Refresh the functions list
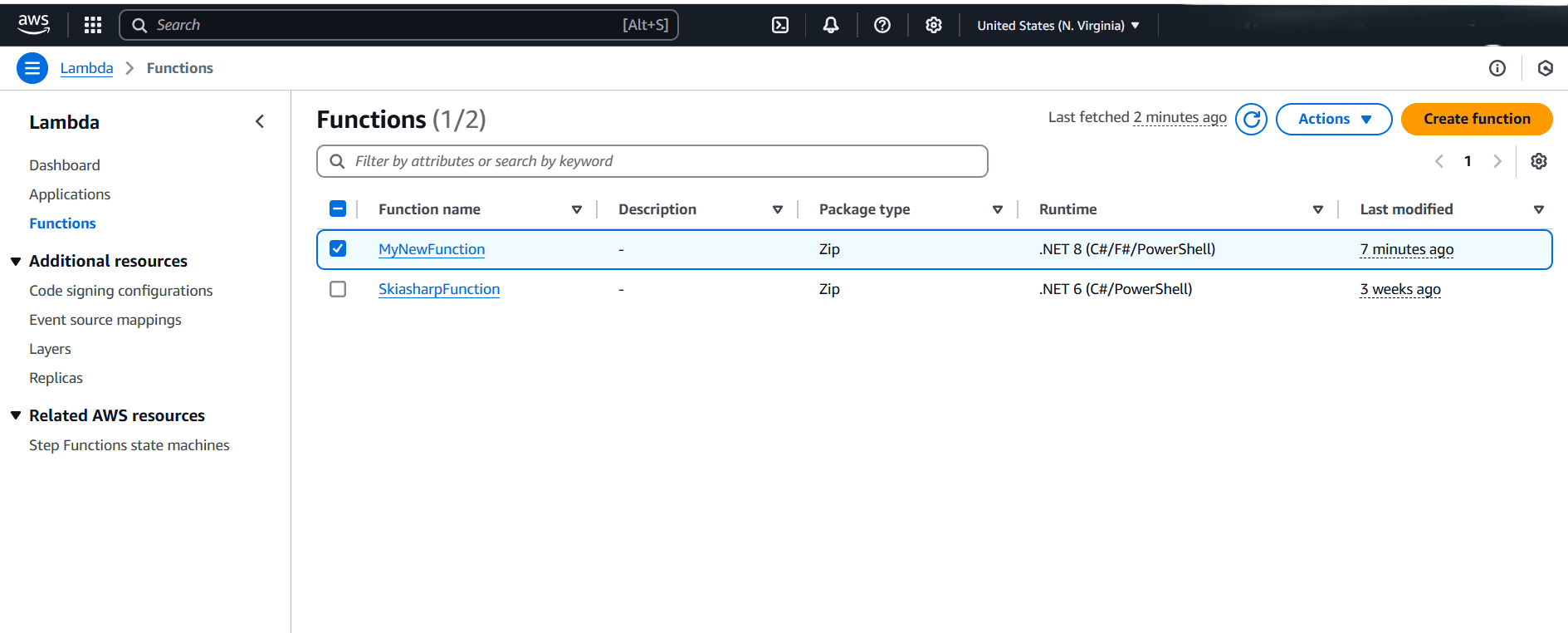This screenshot has height=633, width=1568. point(1252,119)
